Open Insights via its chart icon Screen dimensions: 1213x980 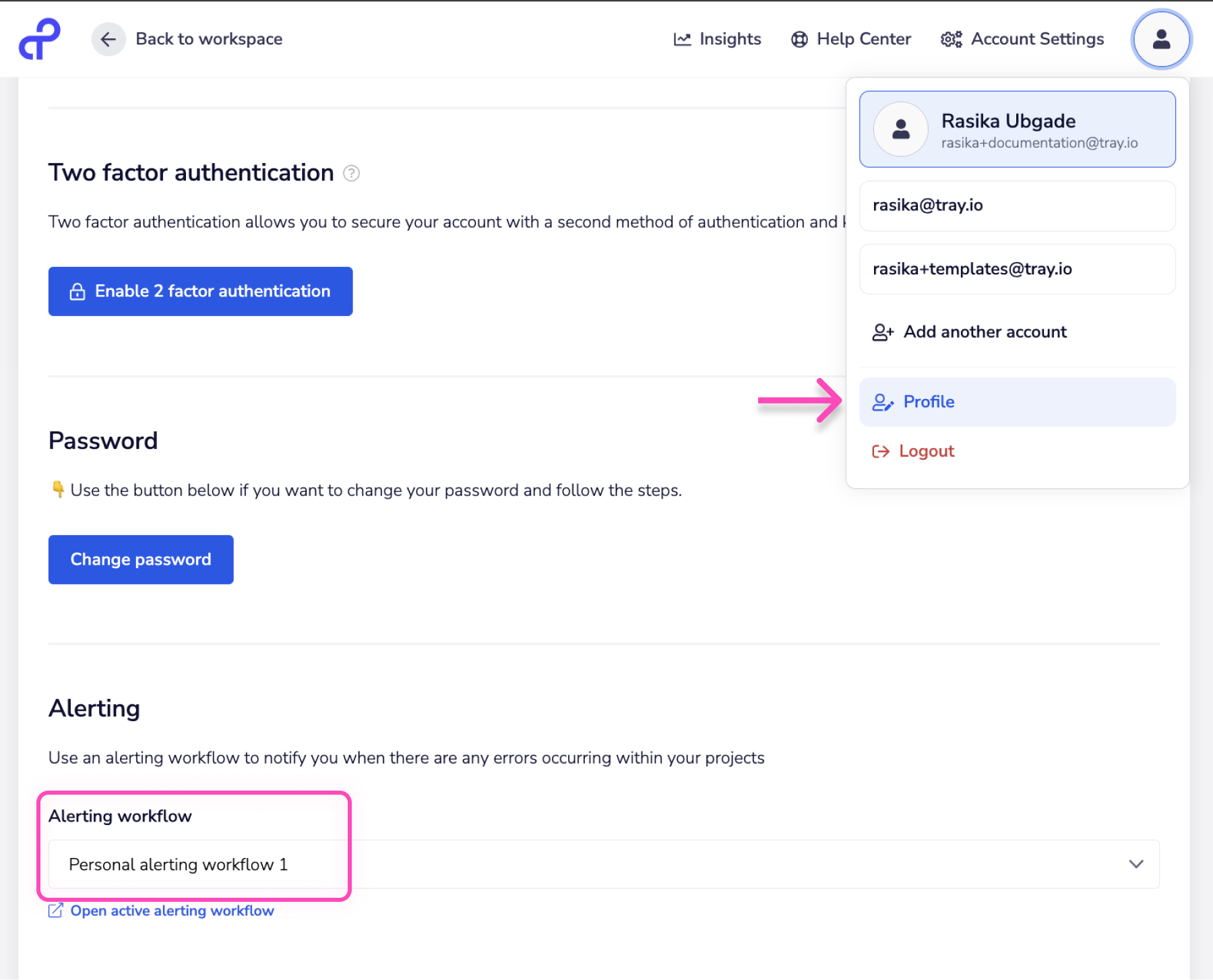click(x=682, y=39)
